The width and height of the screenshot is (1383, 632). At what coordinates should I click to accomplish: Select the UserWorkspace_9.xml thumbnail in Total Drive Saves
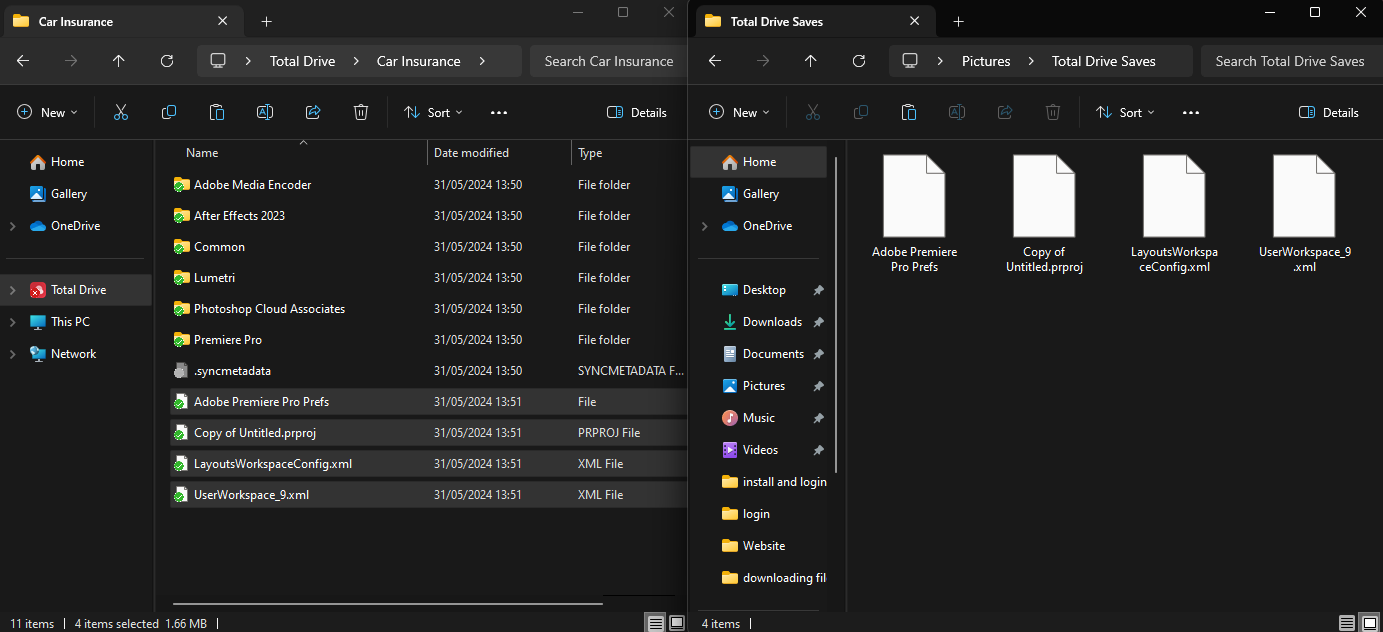click(x=1304, y=215)
